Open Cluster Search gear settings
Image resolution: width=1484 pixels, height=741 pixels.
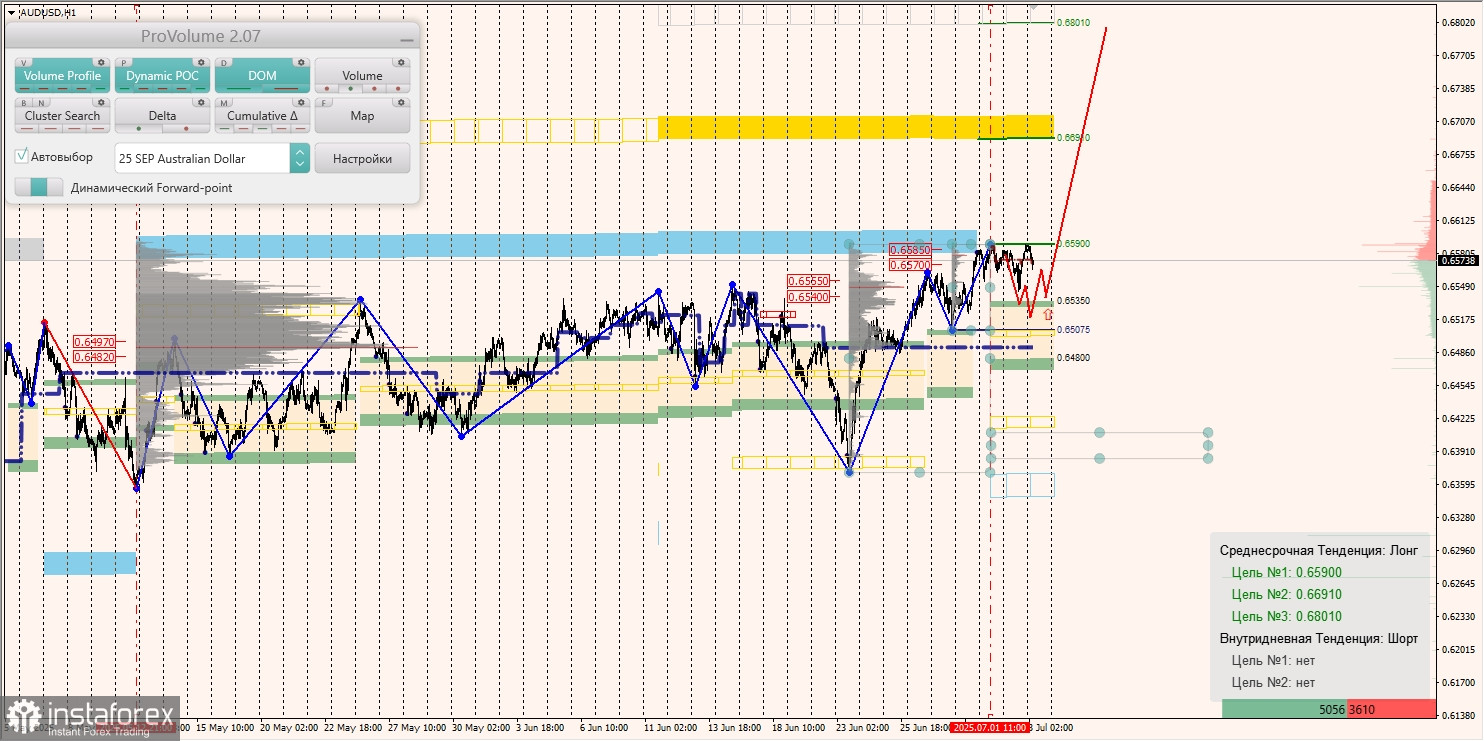101,102
